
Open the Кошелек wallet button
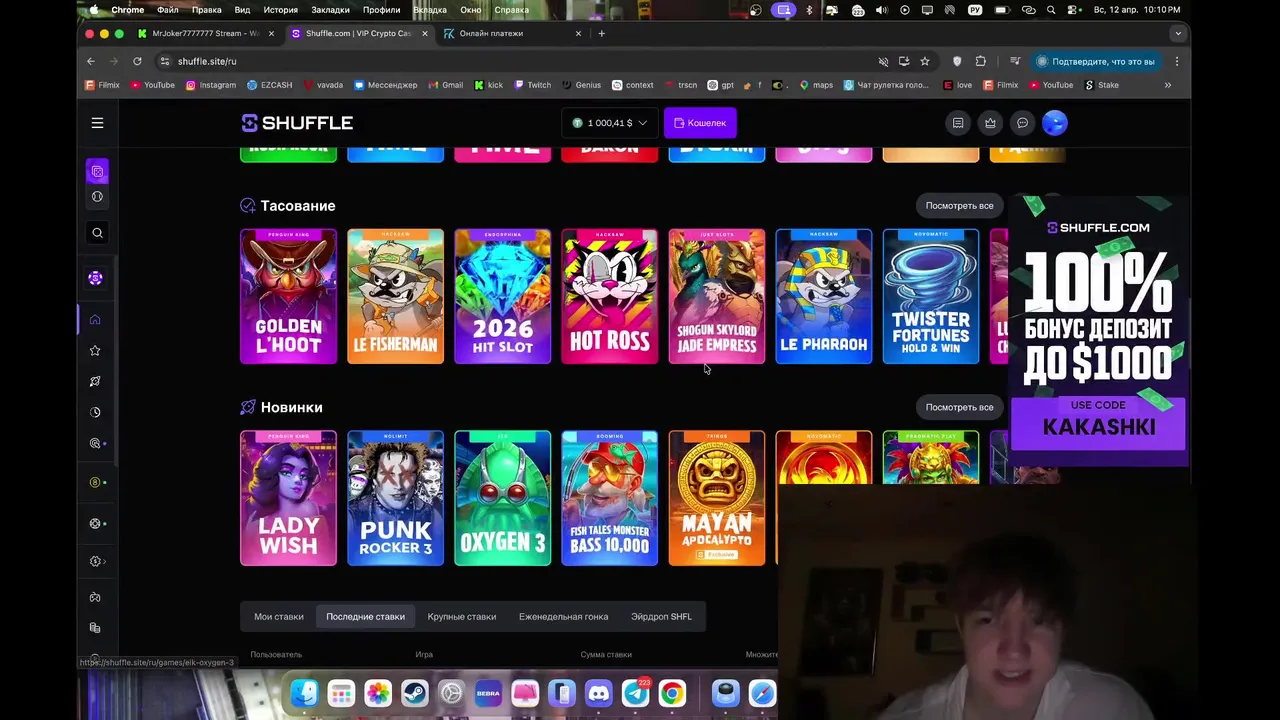(x=700, y=123)
